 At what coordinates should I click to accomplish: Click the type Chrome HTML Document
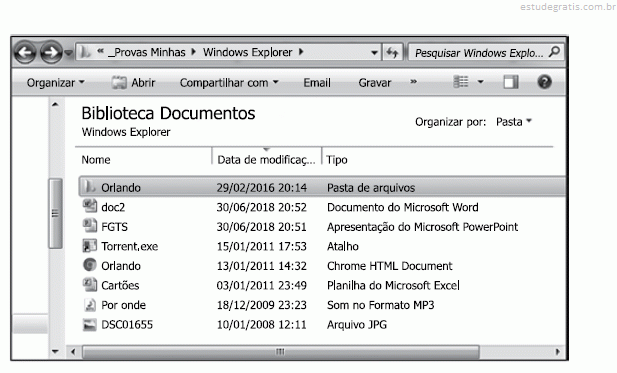(390, 266)
